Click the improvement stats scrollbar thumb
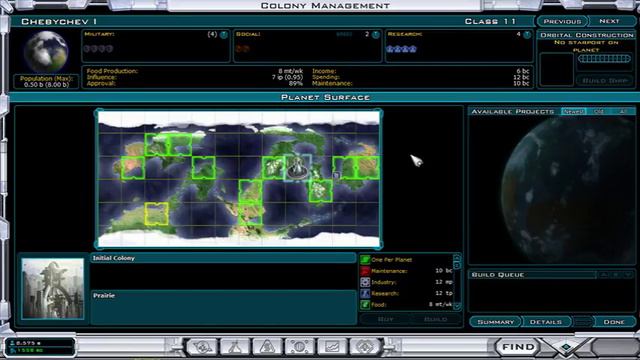The width and height of the screenshot is (640, 360). (x=457, y=265)
